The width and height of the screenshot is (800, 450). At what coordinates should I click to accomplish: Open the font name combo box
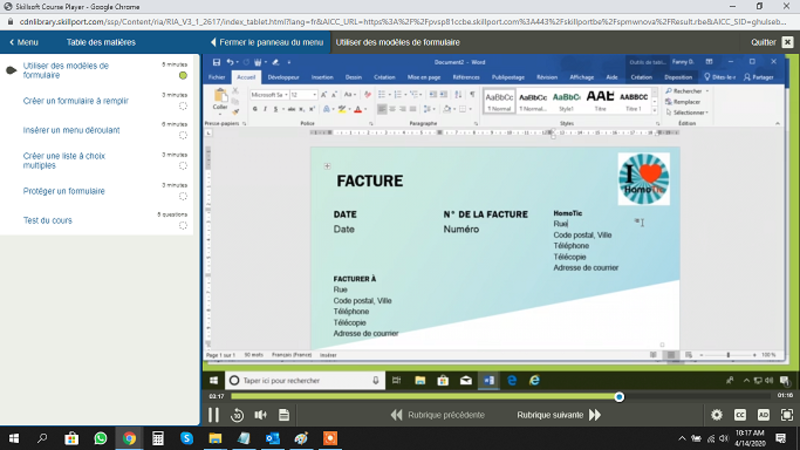click(x=269, y=95)
